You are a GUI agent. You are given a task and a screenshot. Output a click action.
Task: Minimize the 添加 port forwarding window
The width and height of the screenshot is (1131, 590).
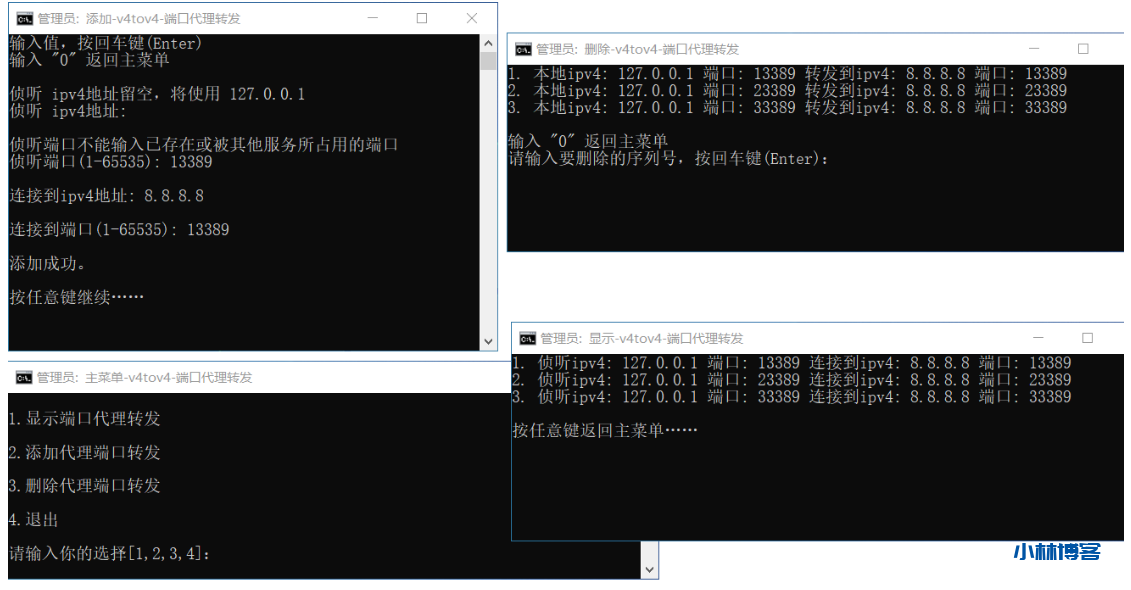coord(372,18)
